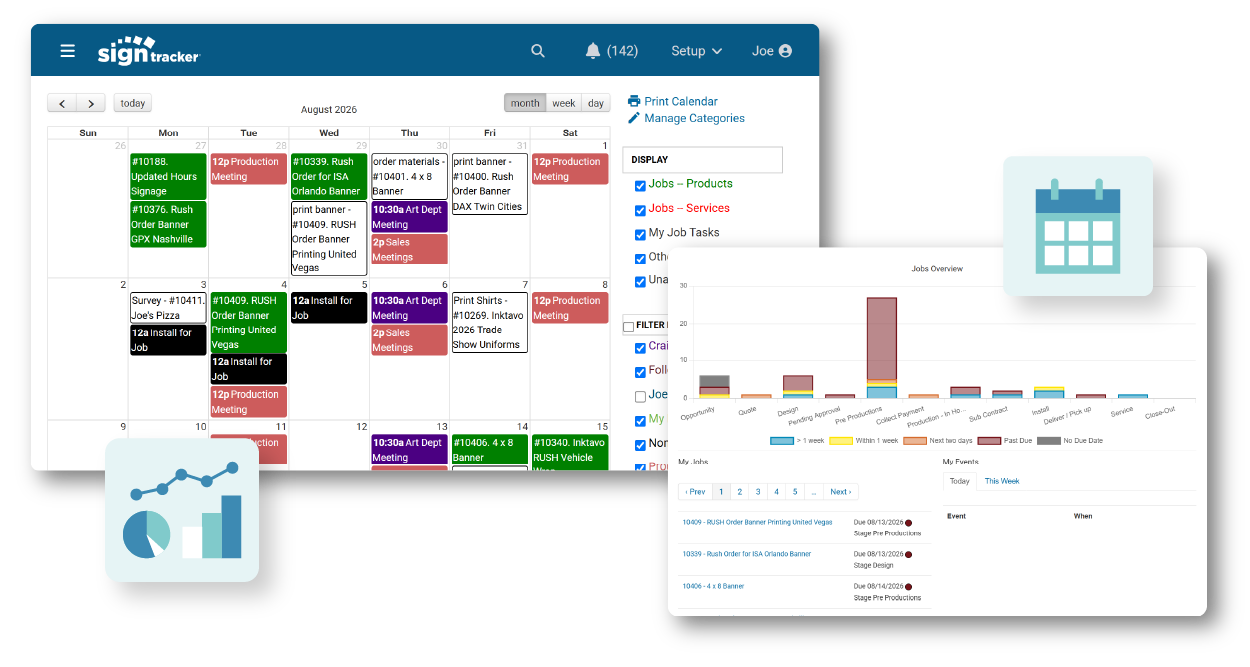Open the Joe user account menu
The height and width of the screenshot is (667, 1250).
point(772,51)
